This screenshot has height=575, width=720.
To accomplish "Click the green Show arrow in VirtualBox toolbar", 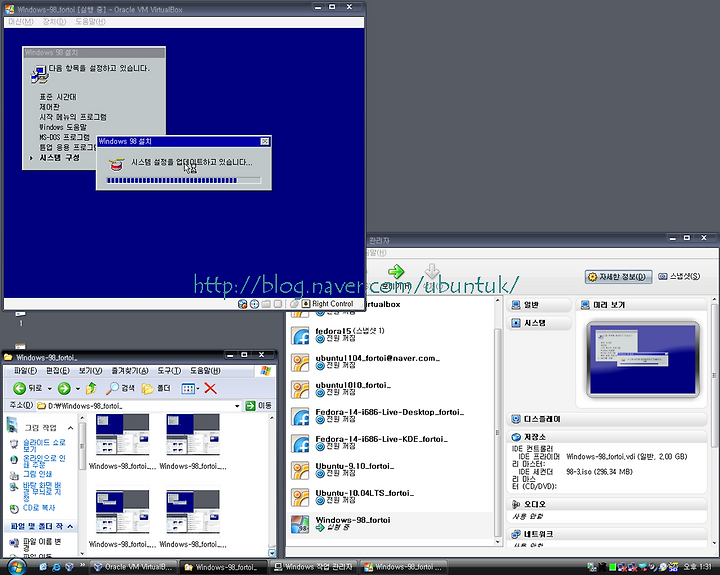I will click(396, 271).
